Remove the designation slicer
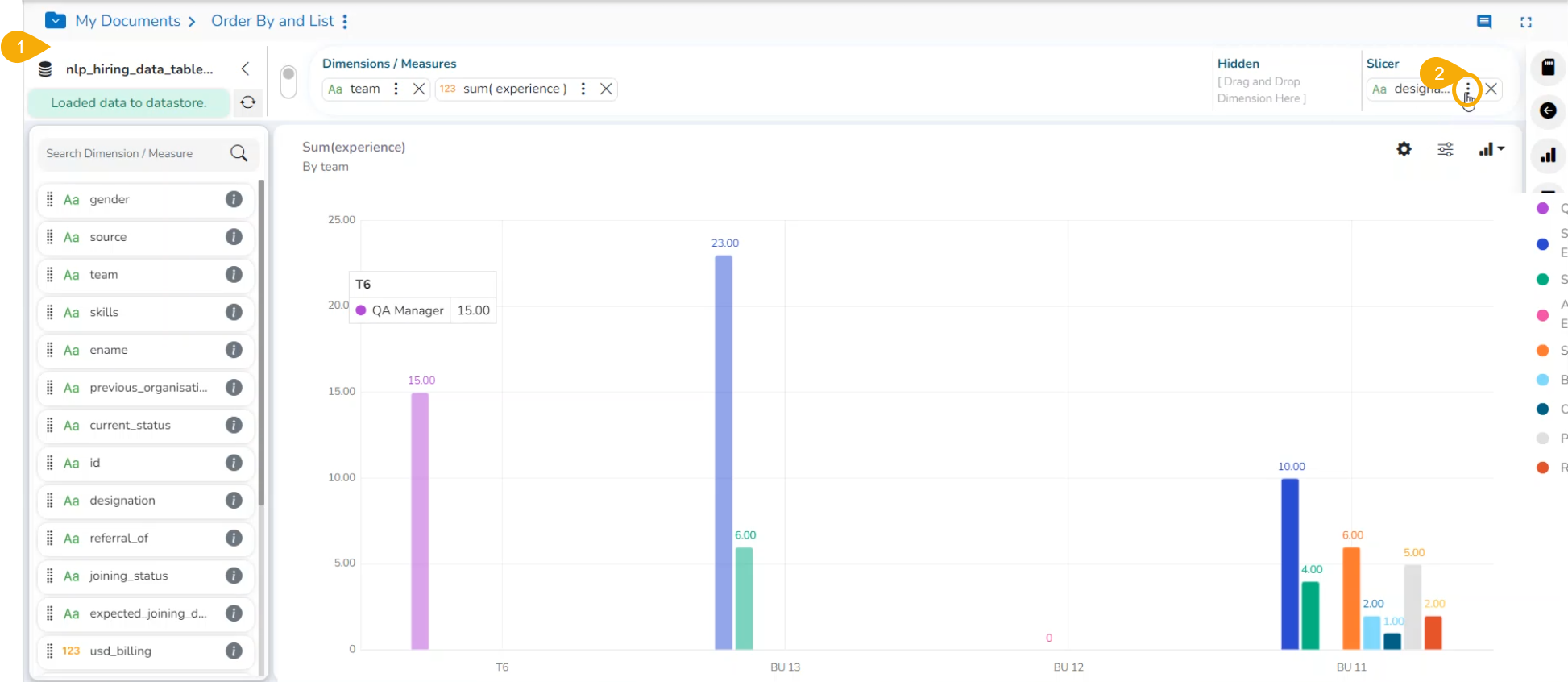 click(1491, 89)
